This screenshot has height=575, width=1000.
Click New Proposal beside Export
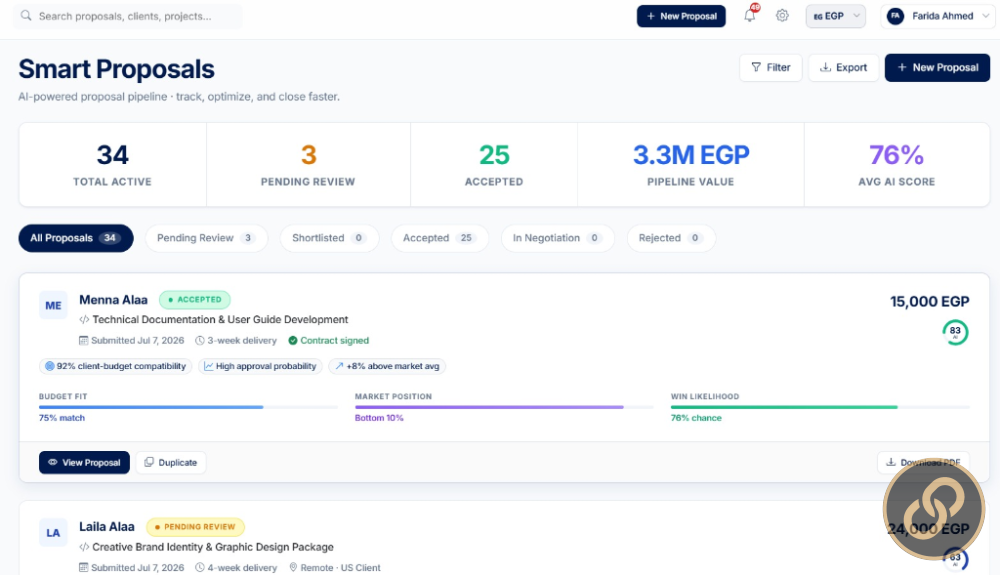click(x=937, y=68)
